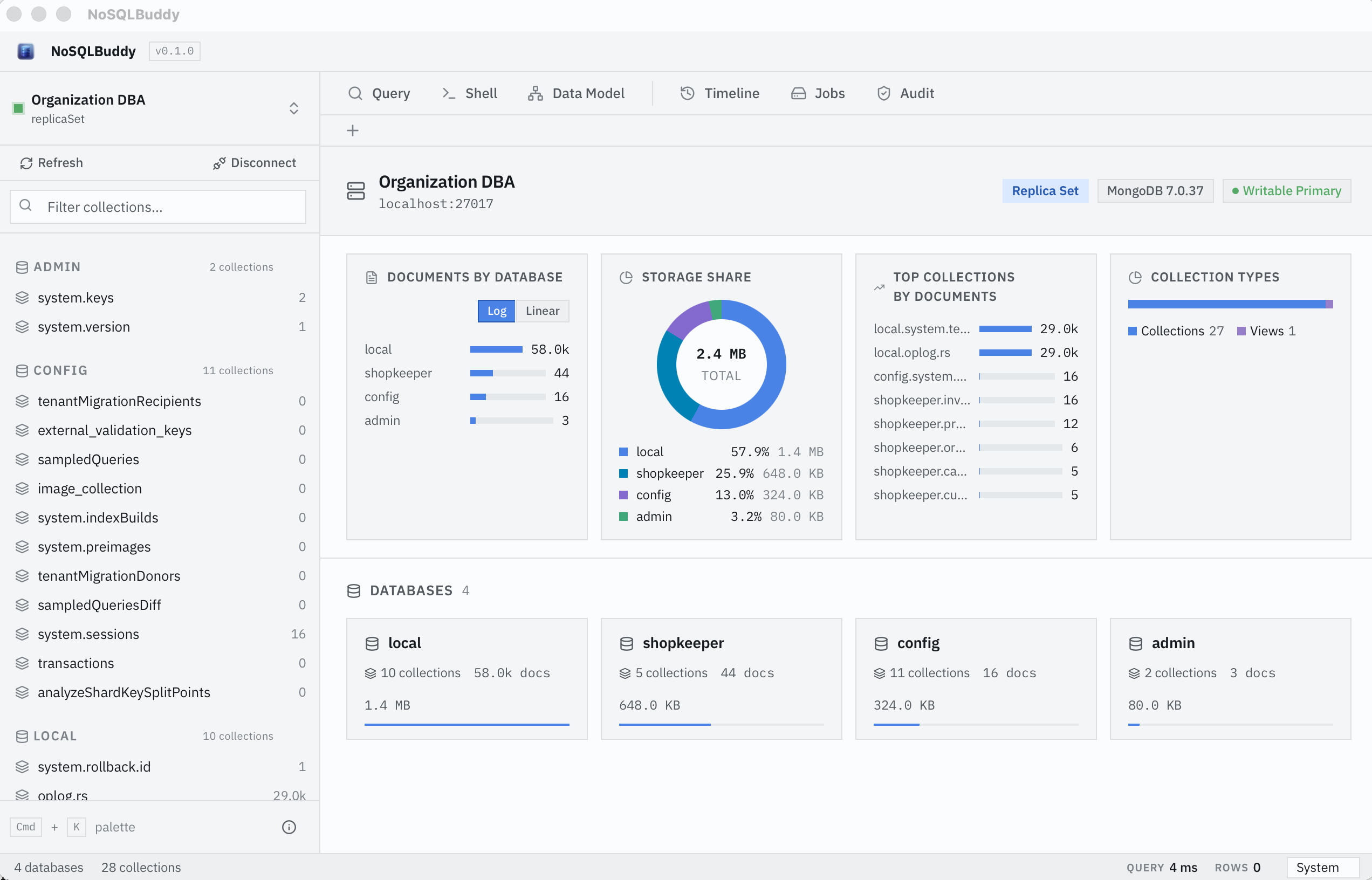
Task: Click the plus icon to add new tab
Action: pos(353,131)
